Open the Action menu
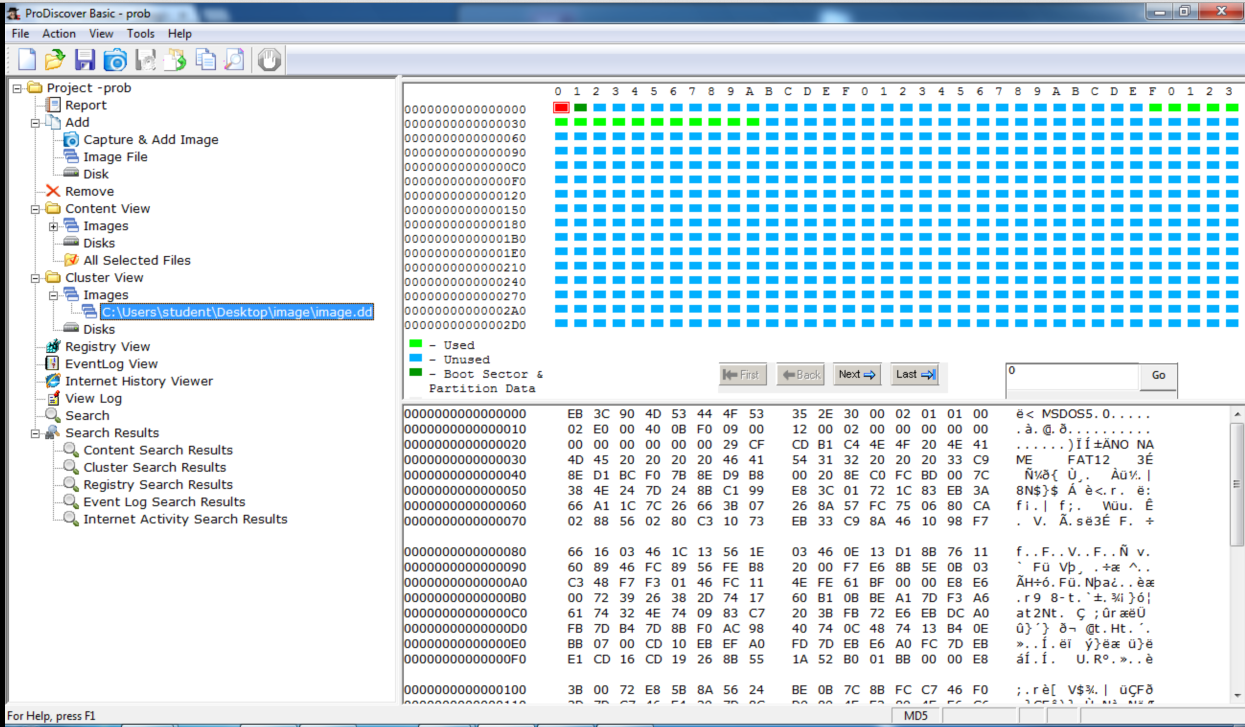The height and width of the screenshot is (727, 1245). click(x=59, y=33)
